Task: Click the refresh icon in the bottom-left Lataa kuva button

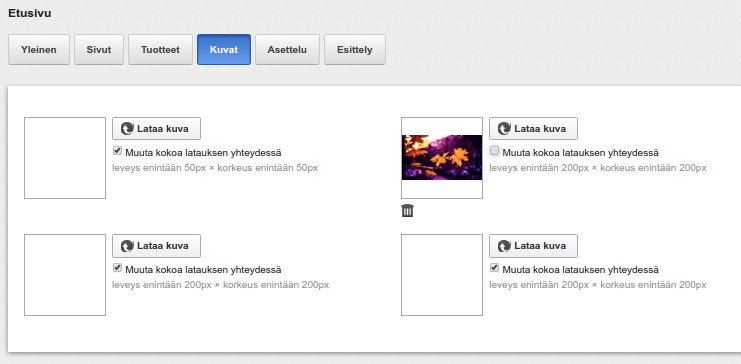Action: click(x=127, y=246)
